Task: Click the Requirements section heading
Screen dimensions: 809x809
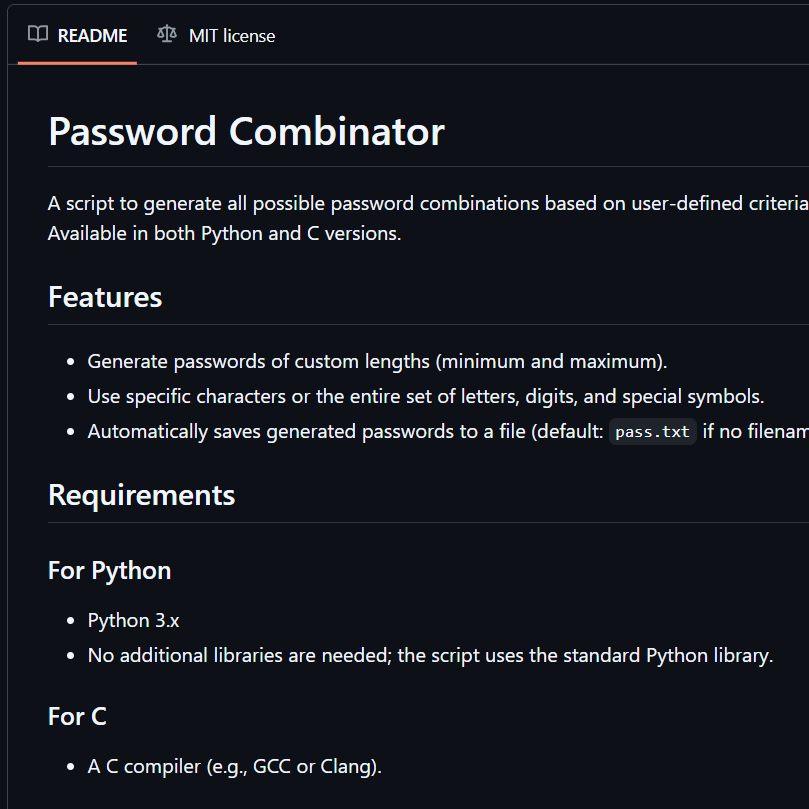Action: pyautogui.click(x=141, y=495)
